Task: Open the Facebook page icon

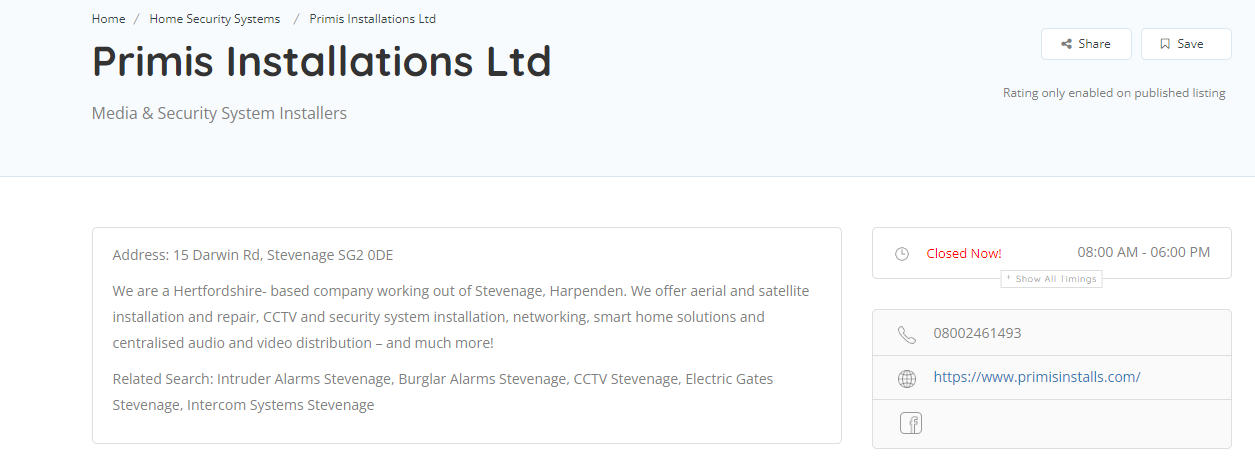Action: (911, 423)
